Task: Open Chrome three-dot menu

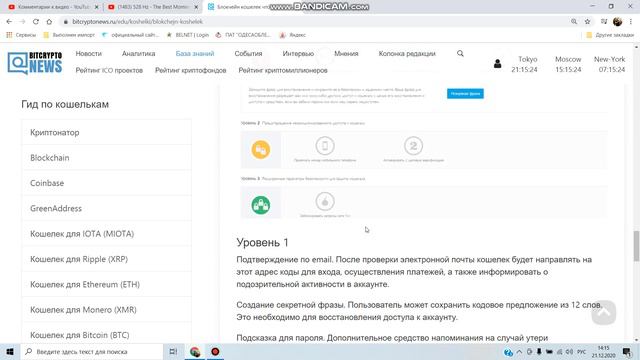Action: (631, 22)
